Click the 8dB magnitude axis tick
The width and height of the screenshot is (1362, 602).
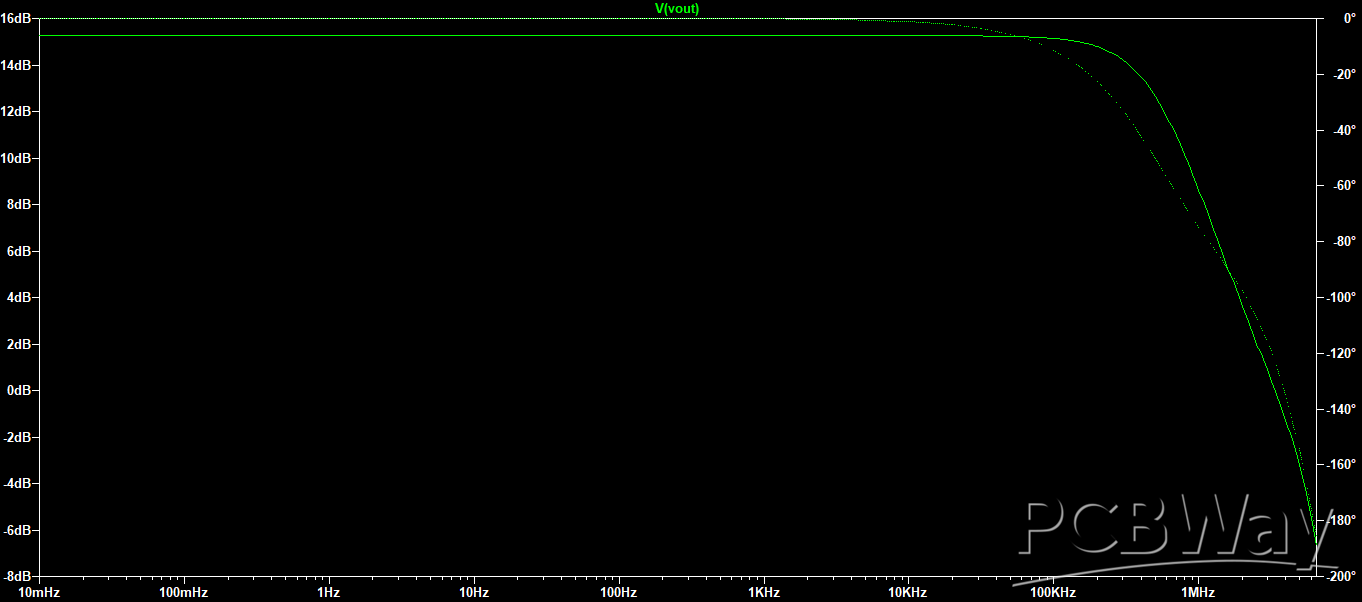pos(19,204)
